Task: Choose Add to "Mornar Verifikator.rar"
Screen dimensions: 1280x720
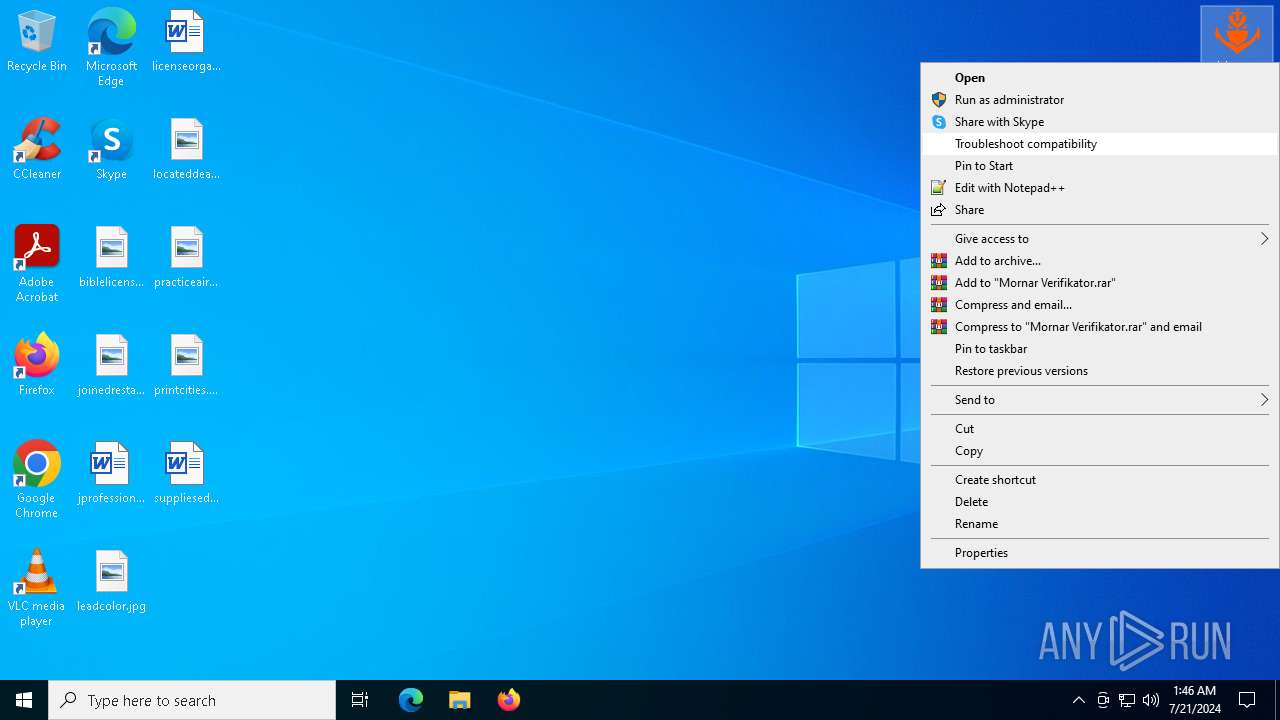Action: tap(1100, 283)
